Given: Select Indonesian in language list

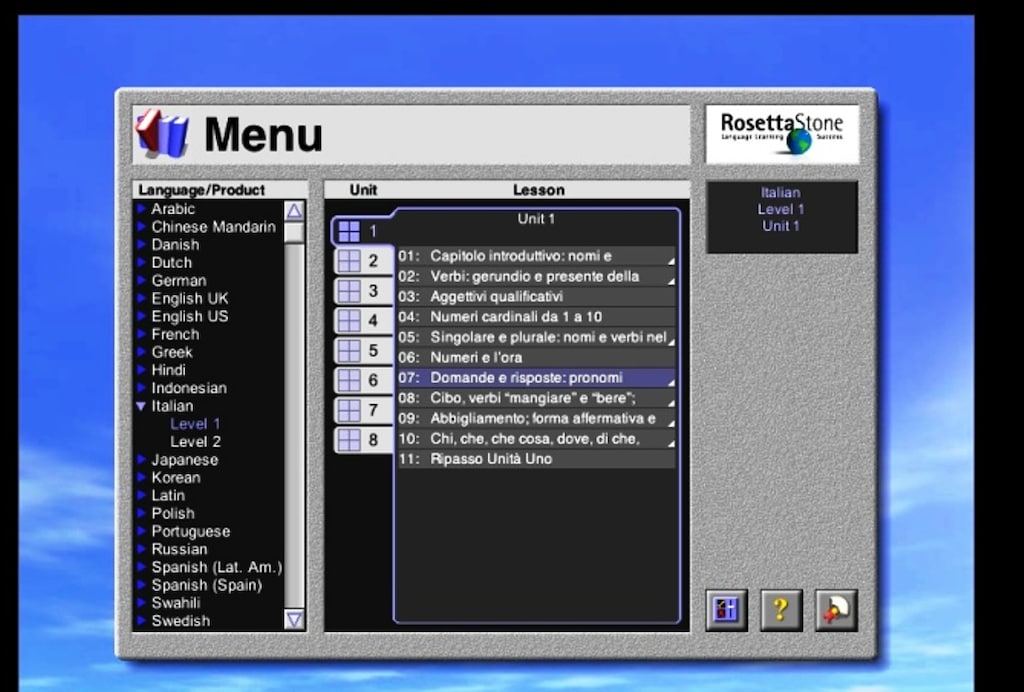Looking at the screenshot, I should tap(189, 388).
